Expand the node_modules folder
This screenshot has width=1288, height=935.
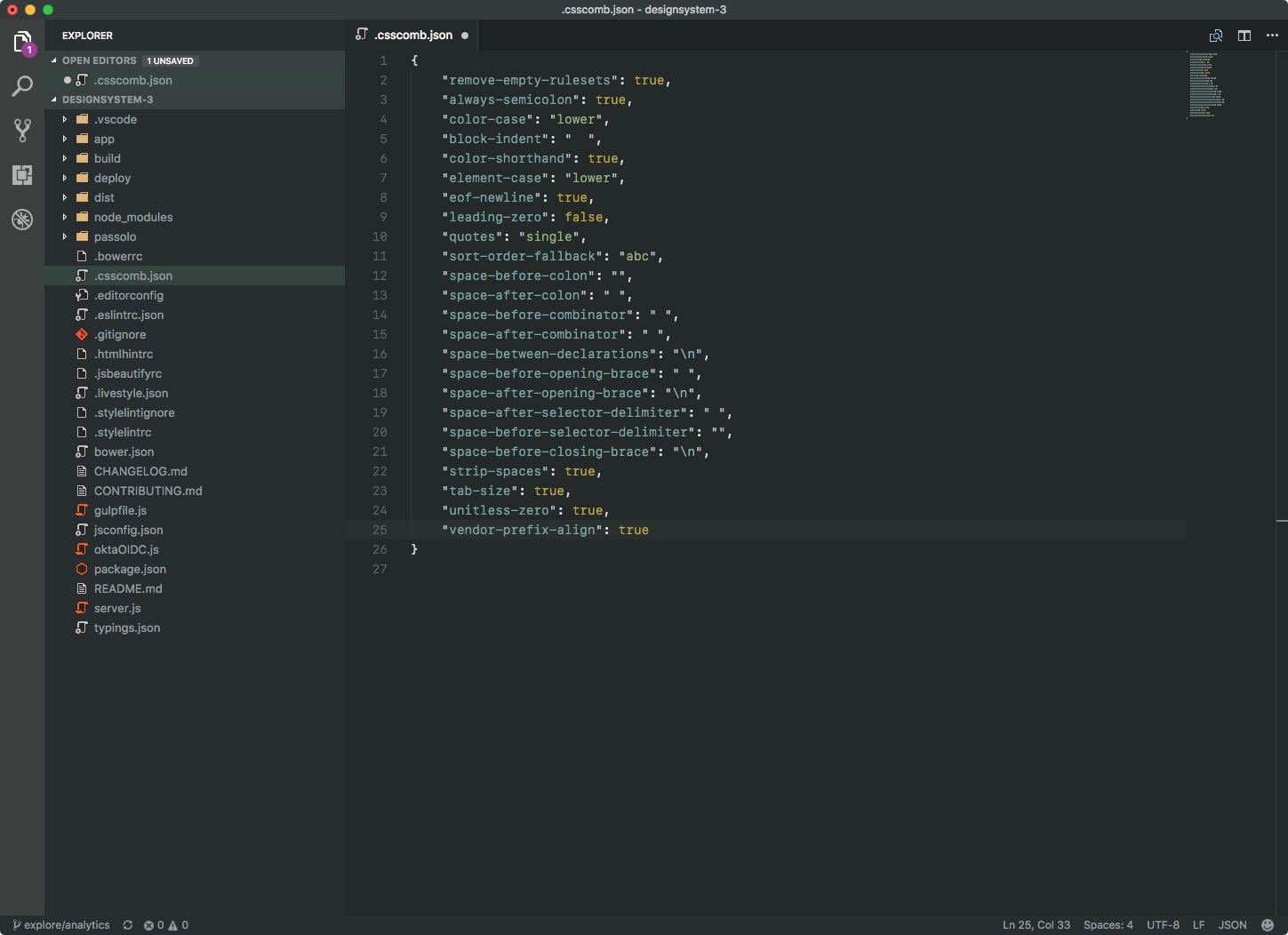(65, 217)
